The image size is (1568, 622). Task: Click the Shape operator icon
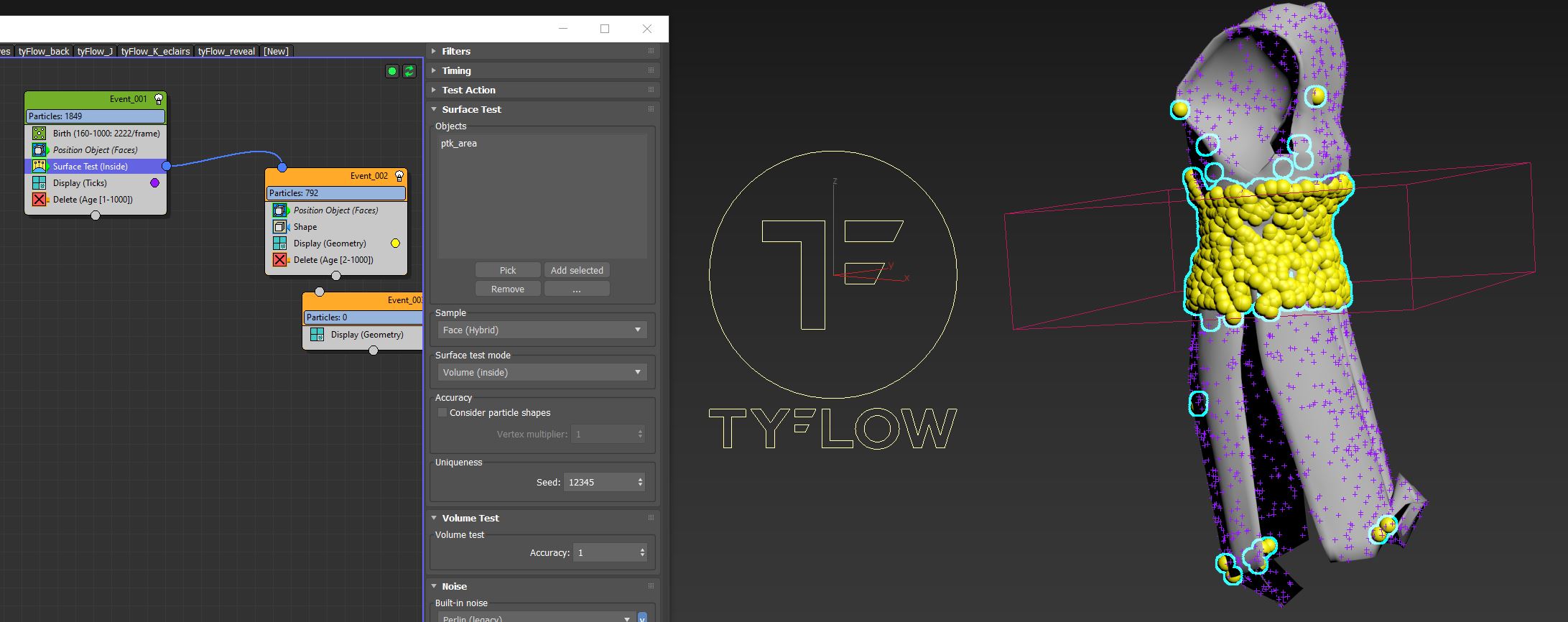point(280,226)
